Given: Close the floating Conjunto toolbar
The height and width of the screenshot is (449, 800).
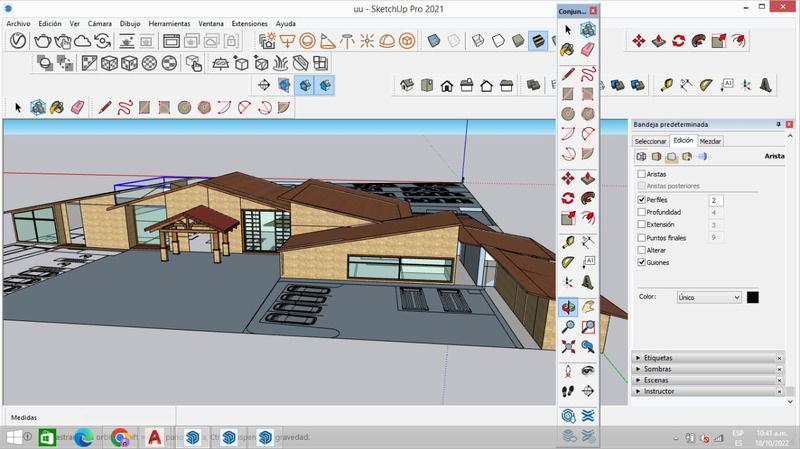Looking at the screenshot, I should [x=593, y=11].
